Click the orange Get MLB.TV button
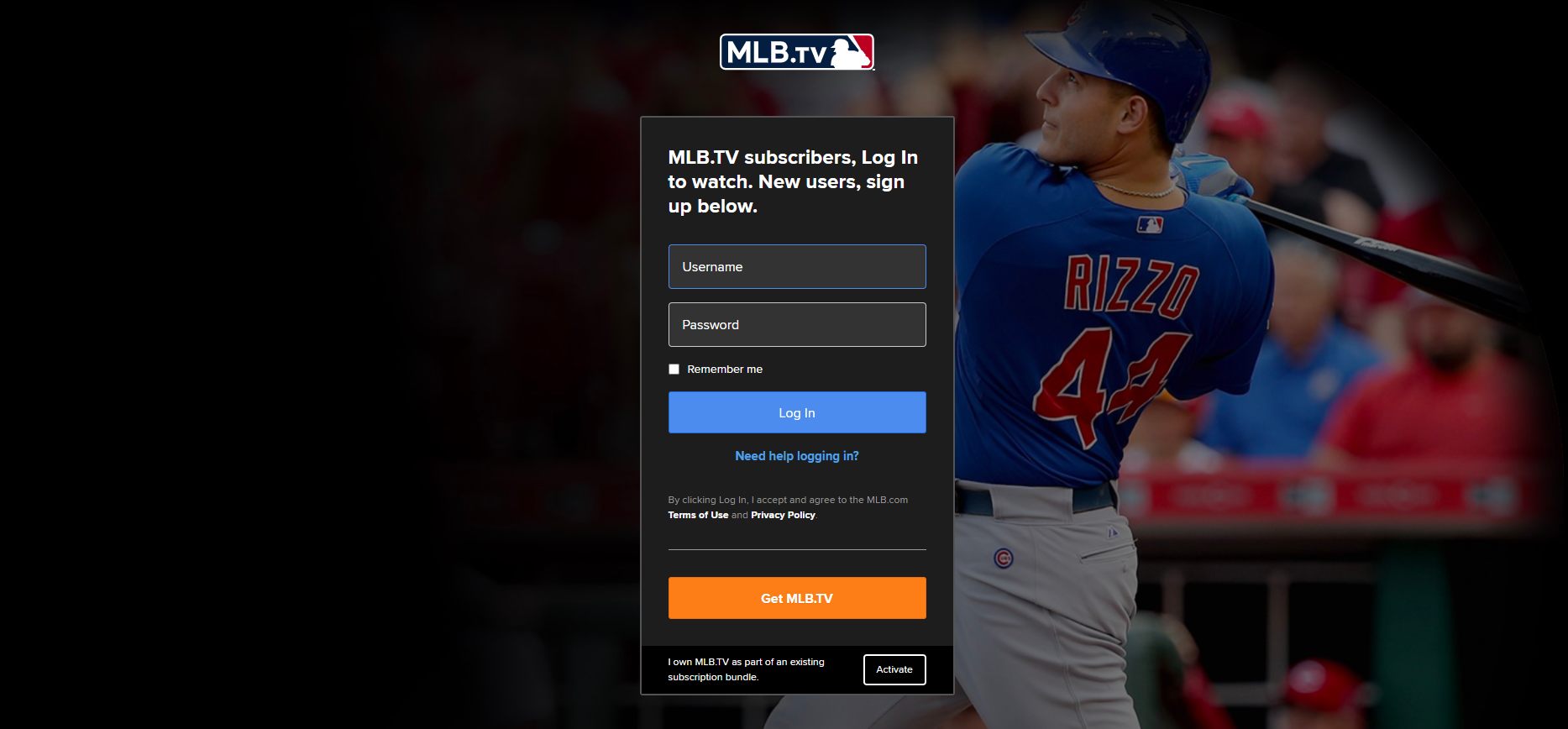Screen dimensions: 1568x729 [797, 598]
